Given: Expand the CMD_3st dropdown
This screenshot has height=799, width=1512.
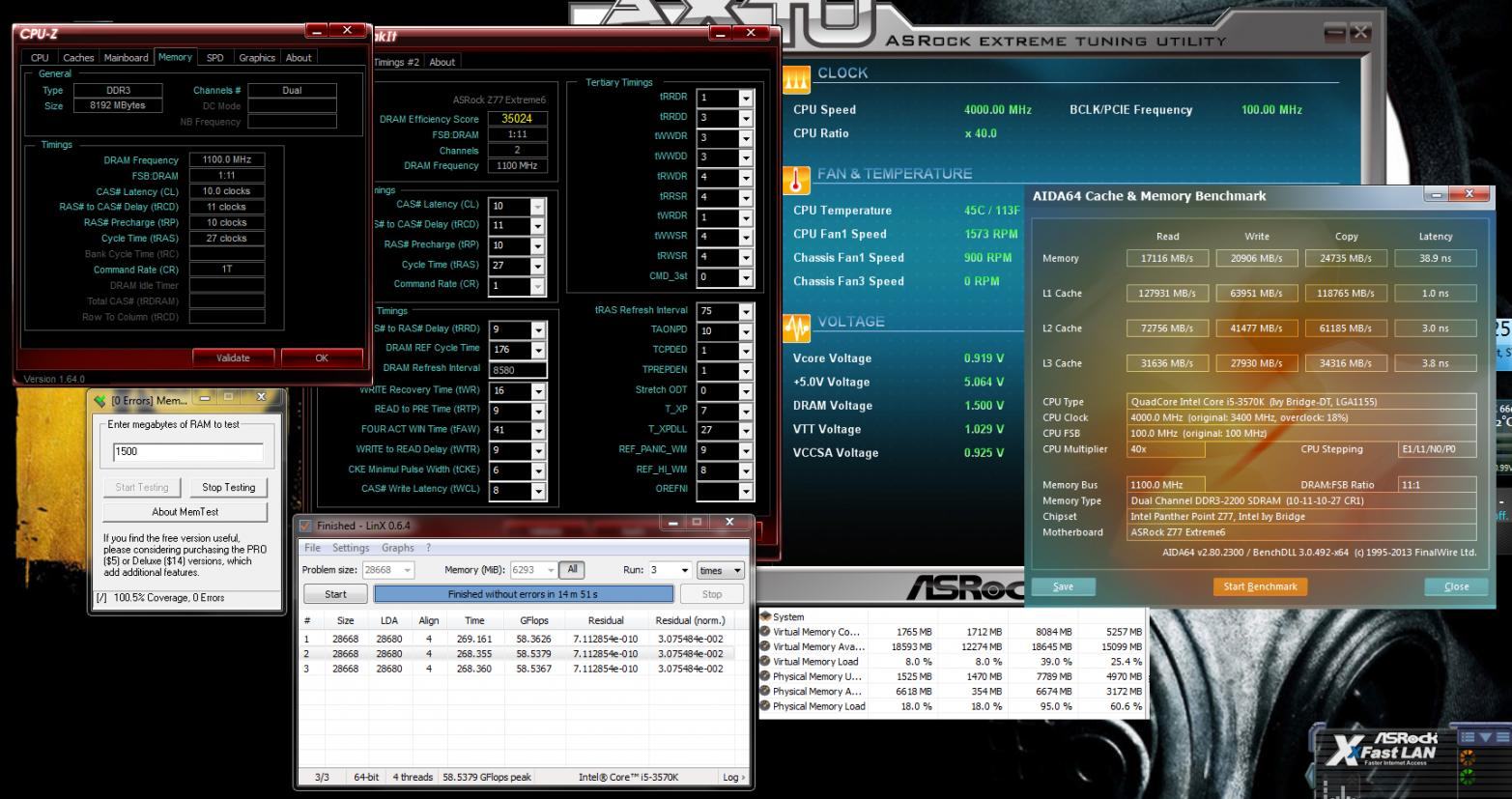Looking at the screenshot, I should (x=745, y=277).
